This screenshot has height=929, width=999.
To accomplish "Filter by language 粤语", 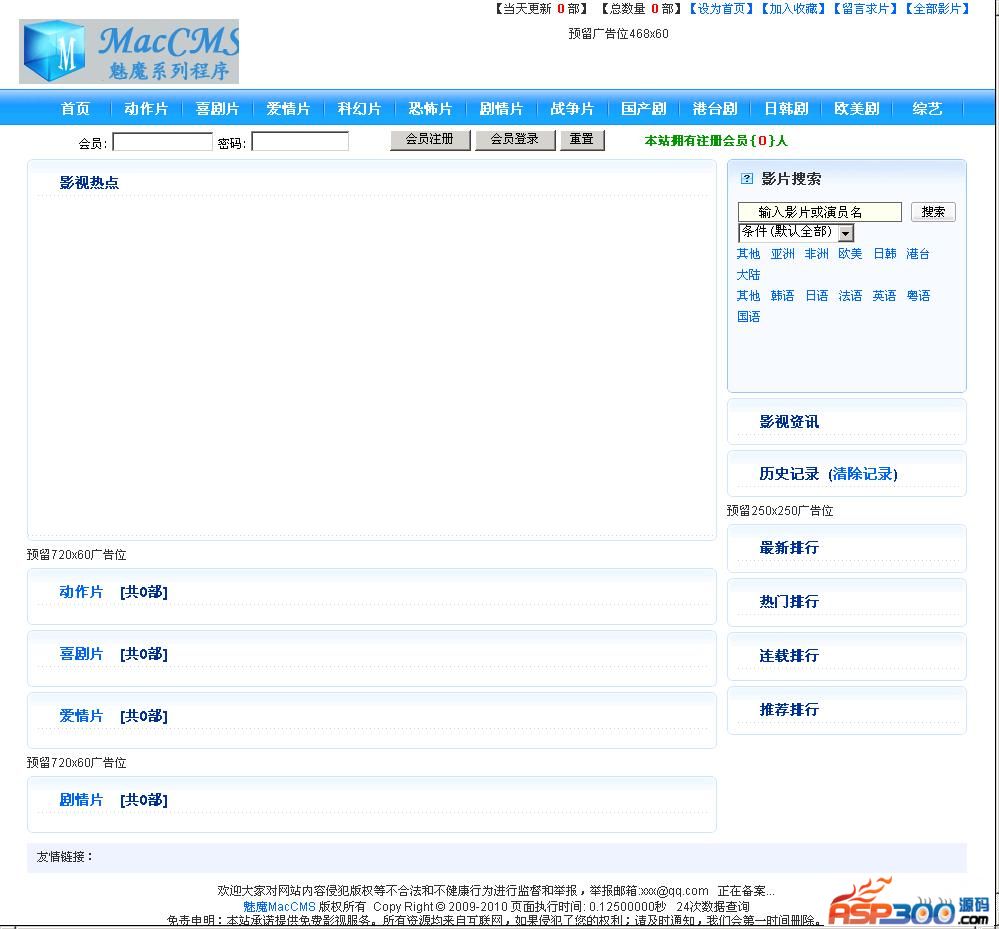I will coord(918,296).
